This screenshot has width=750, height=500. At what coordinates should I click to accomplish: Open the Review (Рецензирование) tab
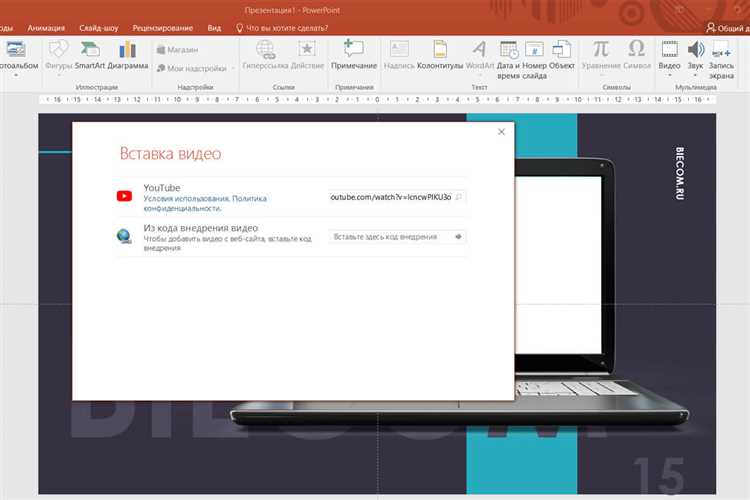tap(163, 28)
